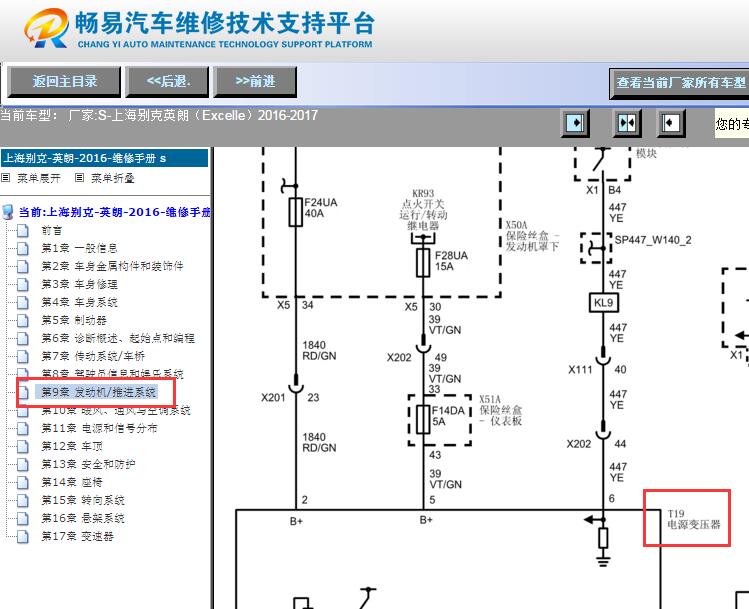The width and height of the screenshot is (749, 609).
Task: Click the page icon beside 第11章 电源和信号分布
Action: click(22, 428)
